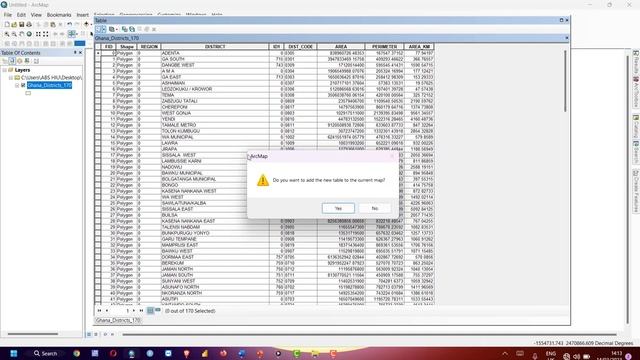640x360 pixels.
Task: Select row selector for TEMA record
Action: coord(98,95)
